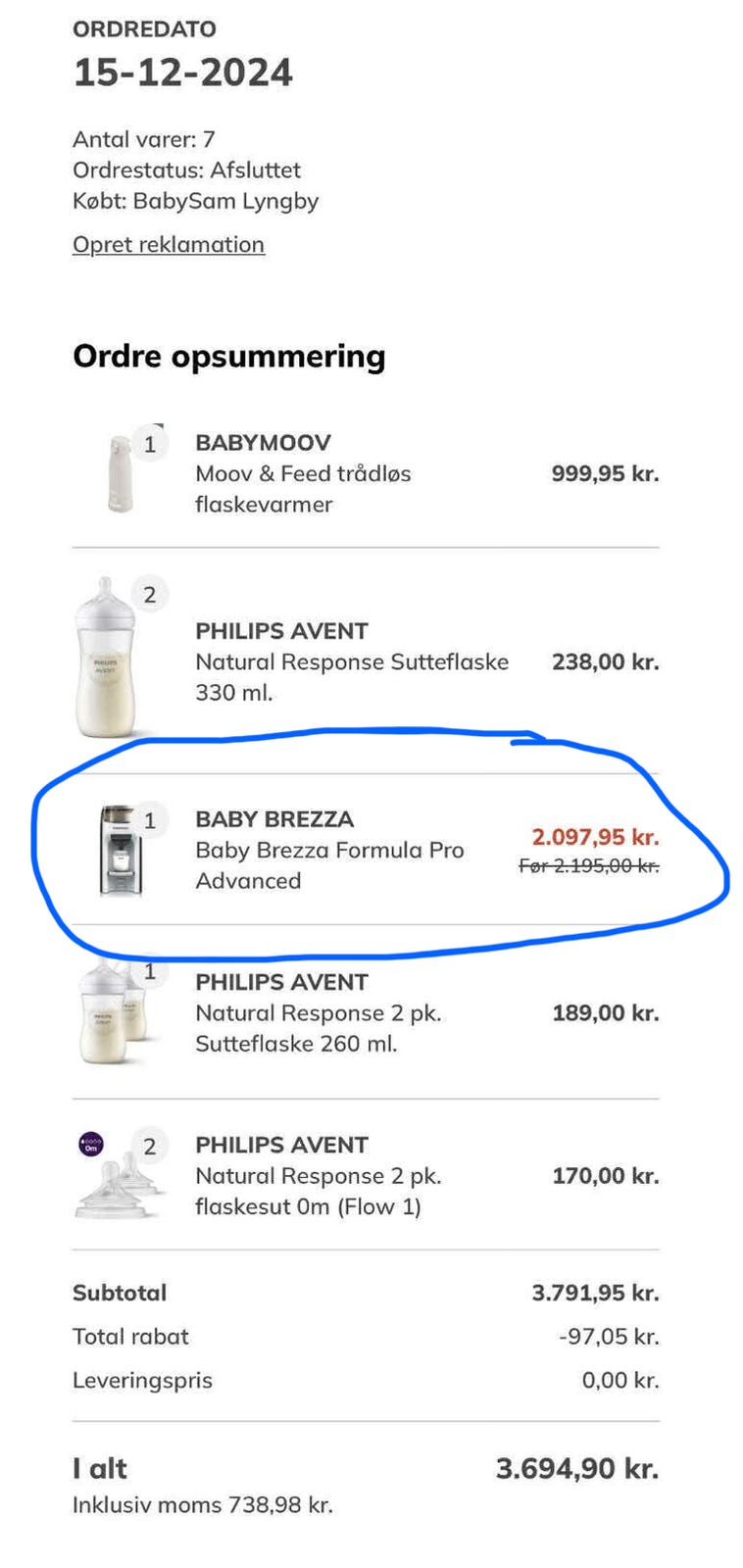Click the Total rabat amount -97,05 kr.
The image size is (743, 1568).
pyautogui.click(x=609, y=1336)
